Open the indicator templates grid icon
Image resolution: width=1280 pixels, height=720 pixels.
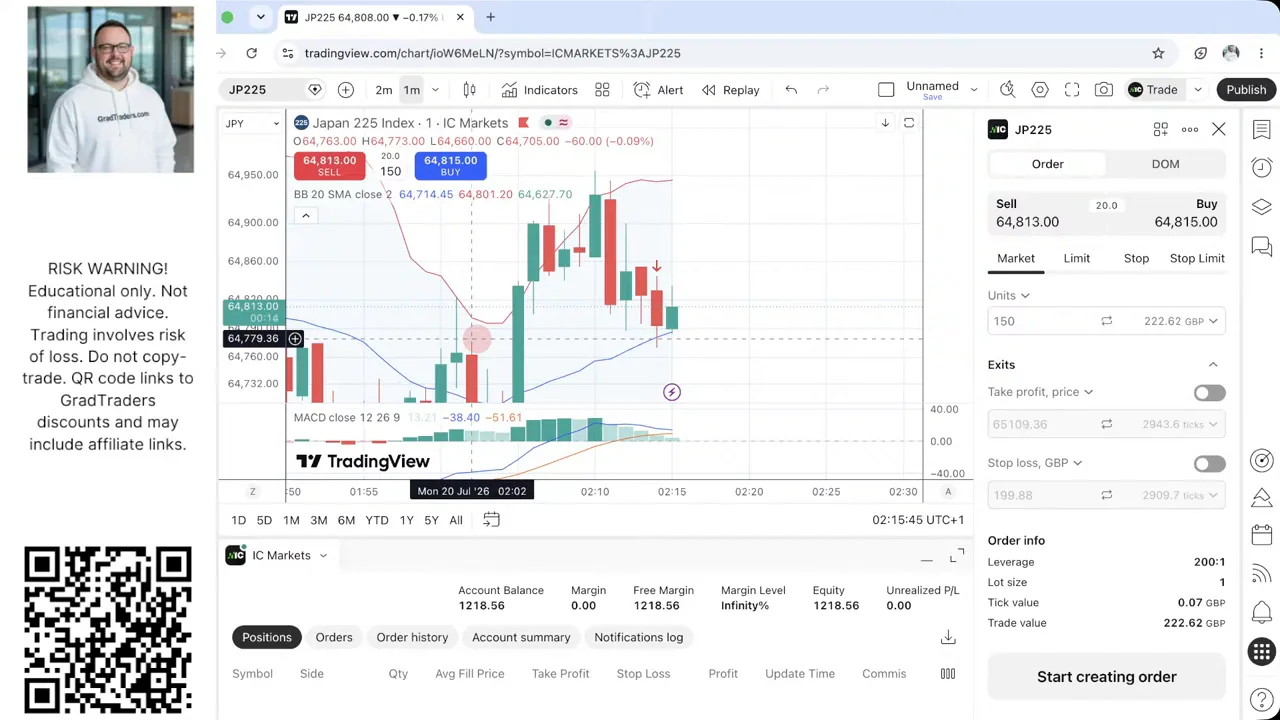pos(602,90)
